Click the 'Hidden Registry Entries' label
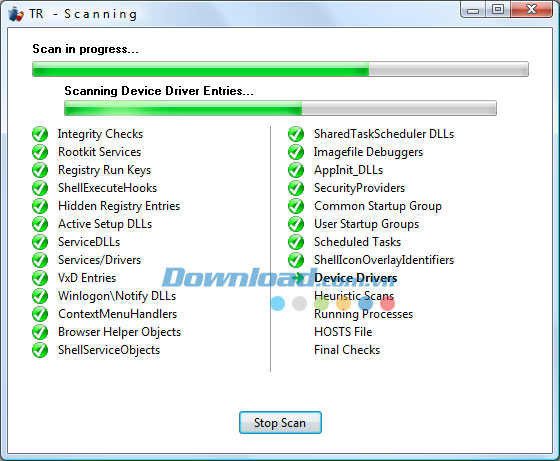Viewport: 560px width, 461px height. tap(119, 206)
